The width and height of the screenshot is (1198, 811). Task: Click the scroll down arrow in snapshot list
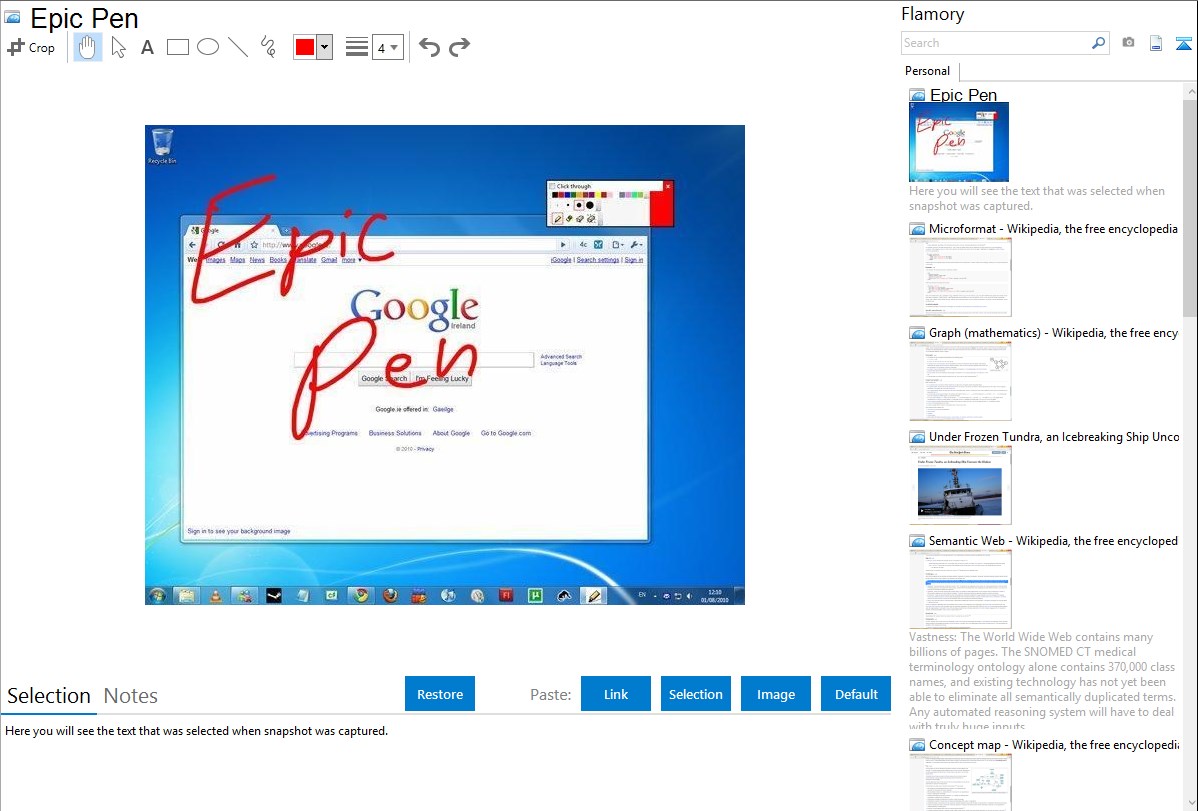1190,803
